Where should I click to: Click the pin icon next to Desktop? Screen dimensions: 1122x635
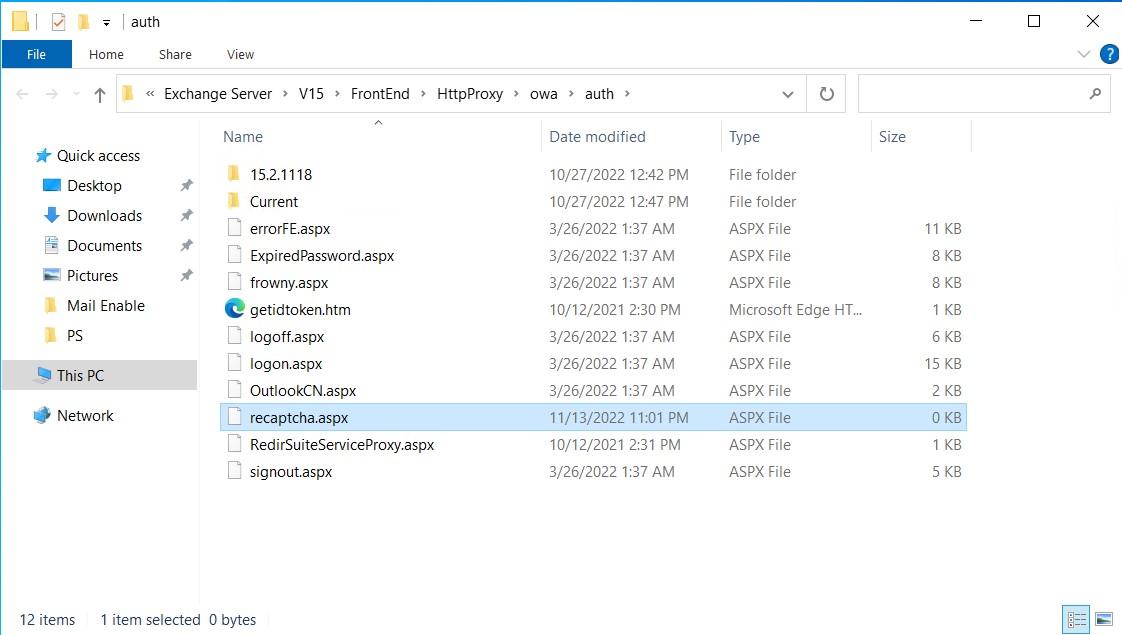tap(186, 185)
